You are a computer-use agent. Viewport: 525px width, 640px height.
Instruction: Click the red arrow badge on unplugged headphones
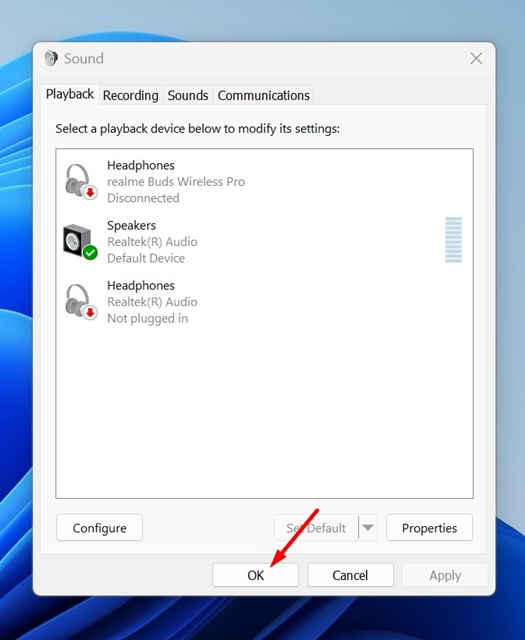[x=90, y=313]
